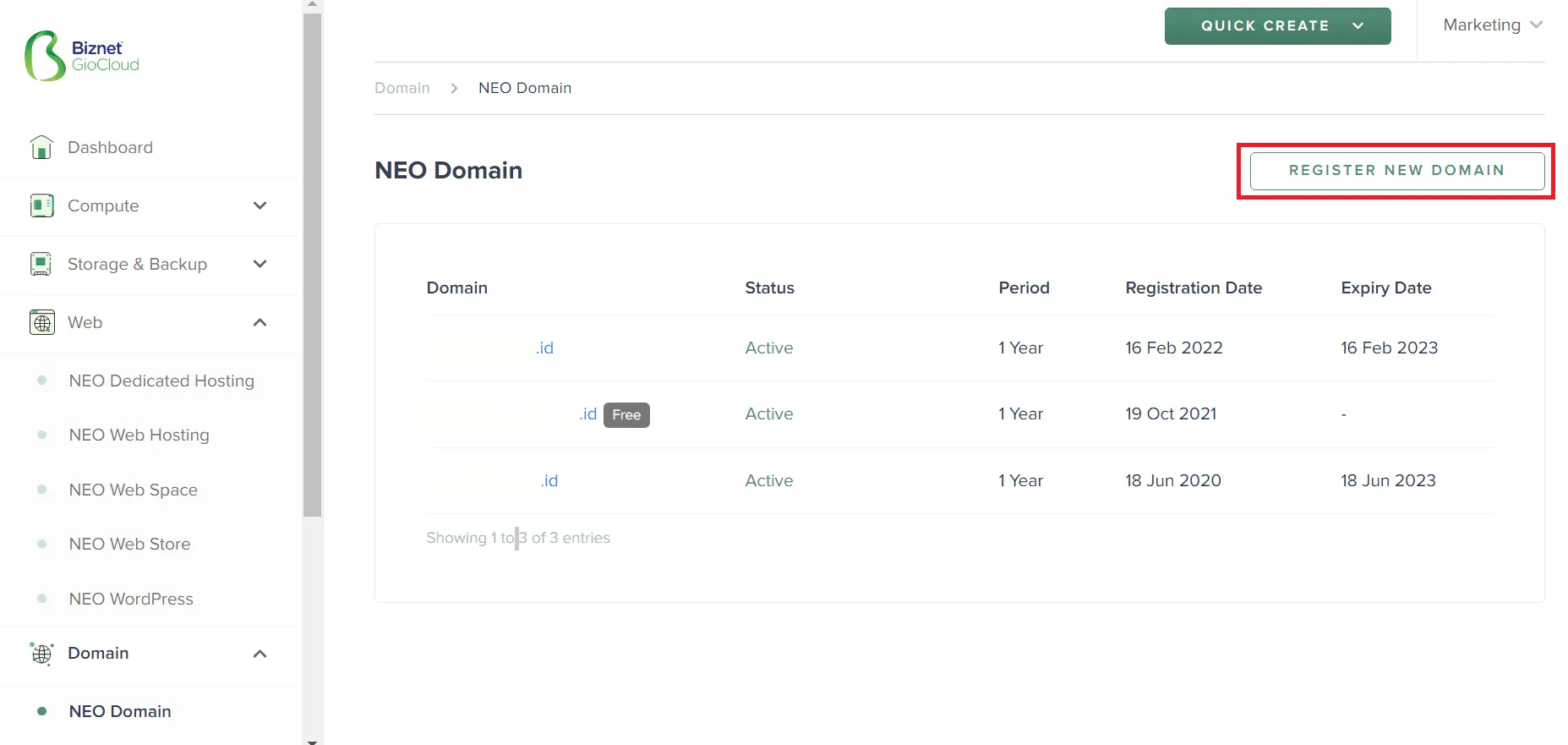Open NEO Web Hosting menu item
The height and width of the screenshot is (745, 1568).
pyautogui.click(x=139, y=435)
